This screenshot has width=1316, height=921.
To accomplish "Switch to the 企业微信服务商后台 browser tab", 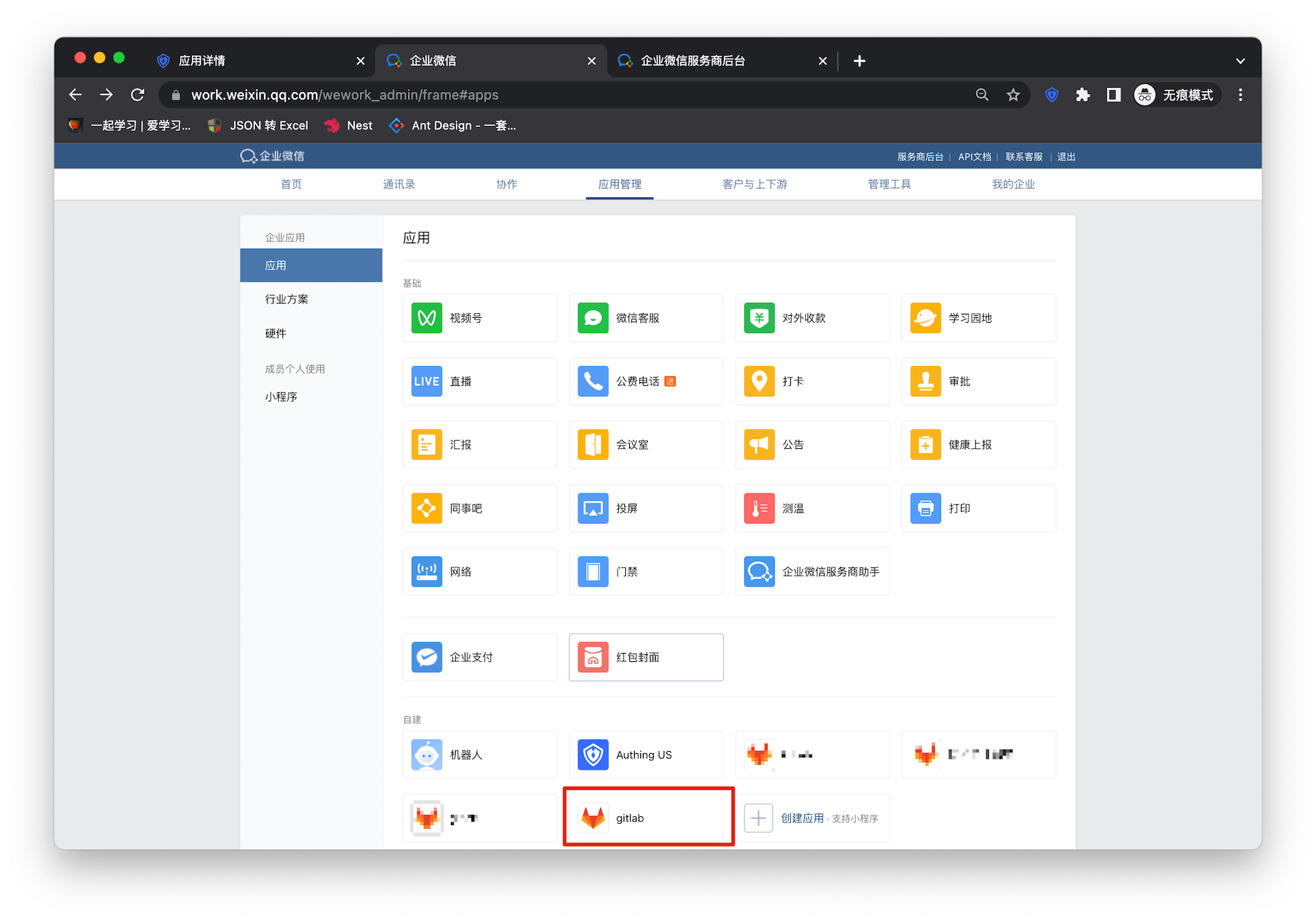I will (692, 61).
